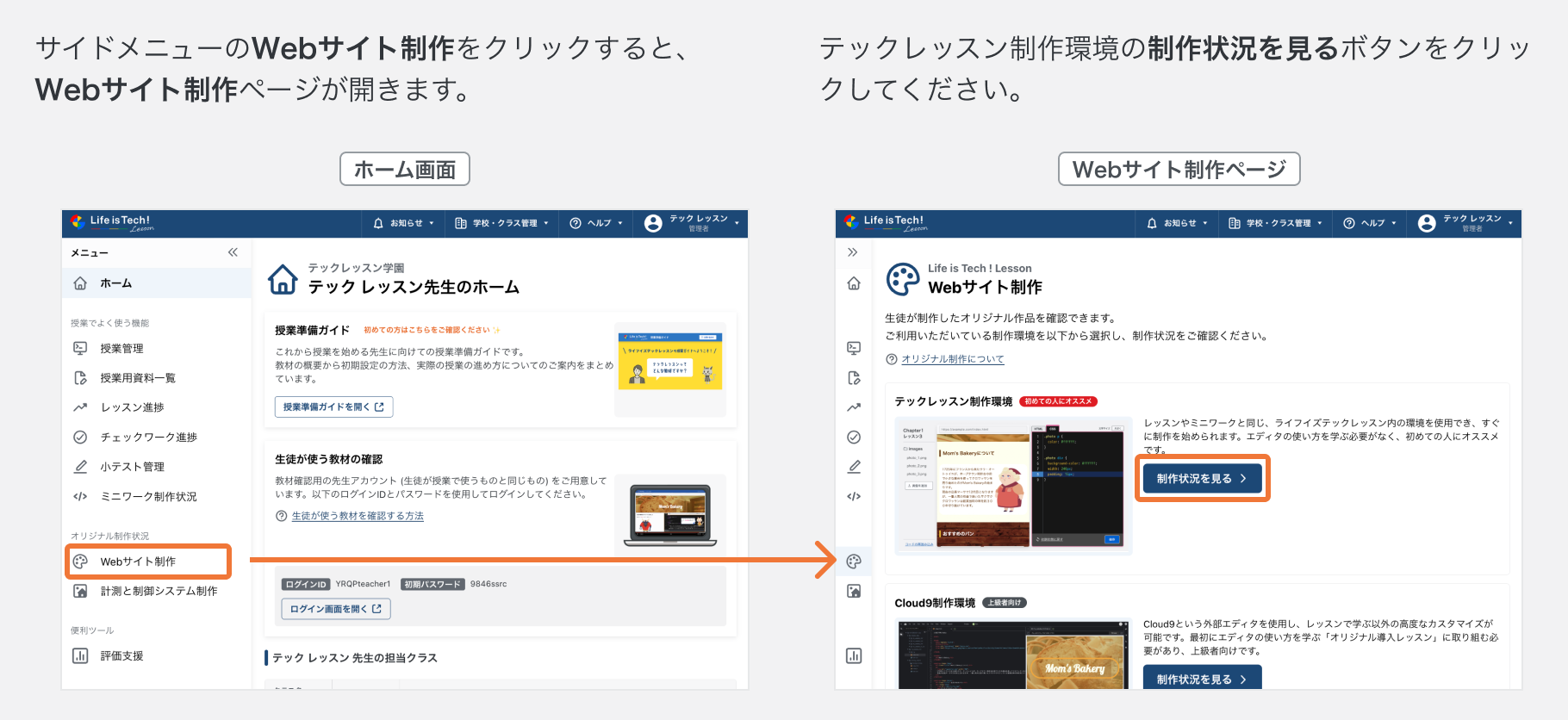Click palette Webサイト制作 icon in collapsed sidebar

click(854, 562)
